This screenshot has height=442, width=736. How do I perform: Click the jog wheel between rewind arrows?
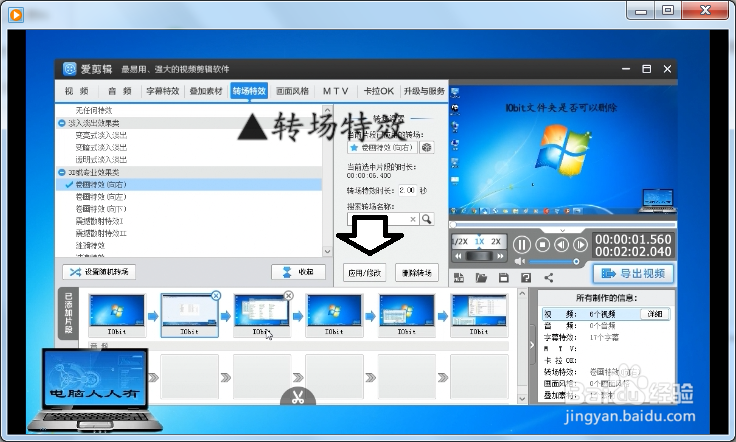point(479,256)
